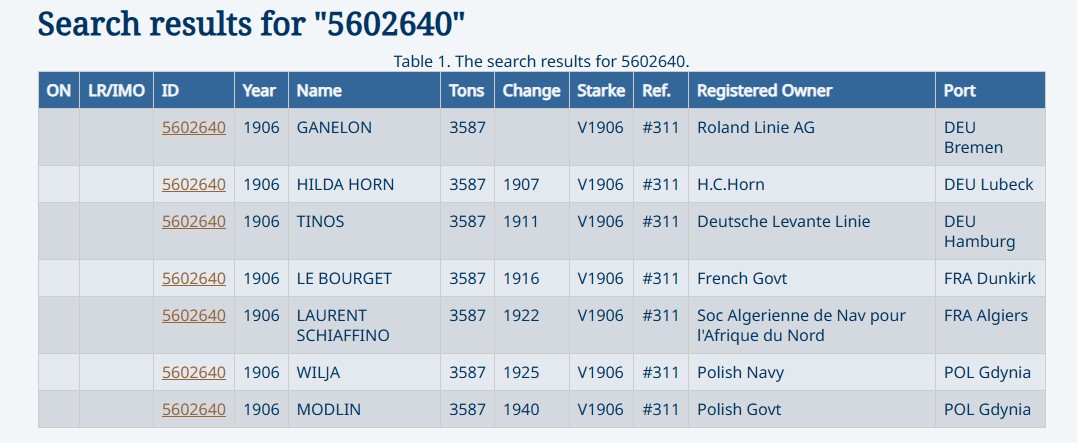
Task: Open the MODLIN entry's ID link
Action: [x=194, y=409]
